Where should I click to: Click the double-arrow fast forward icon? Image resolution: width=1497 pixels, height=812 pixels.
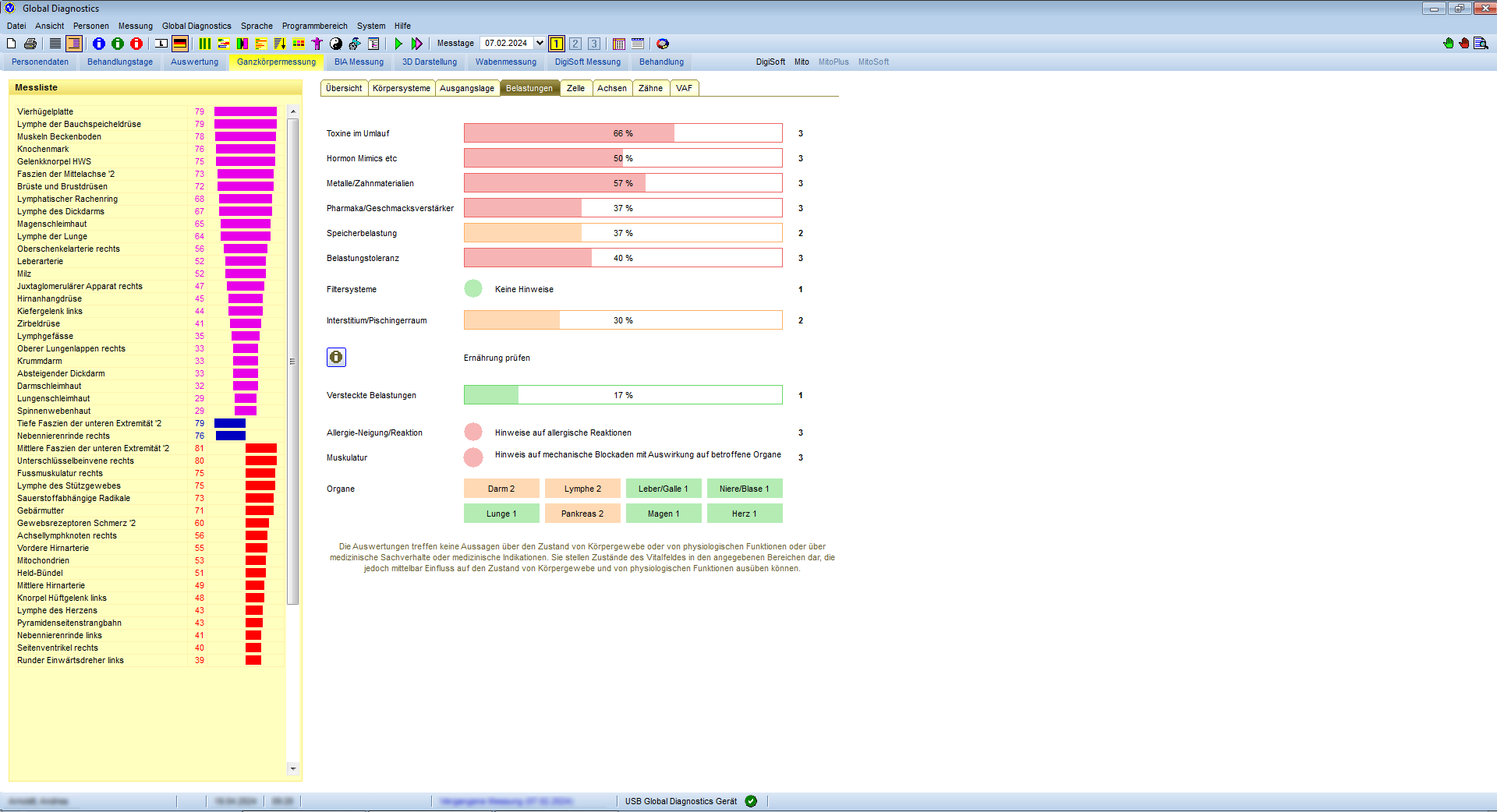[x=417, y=44]
